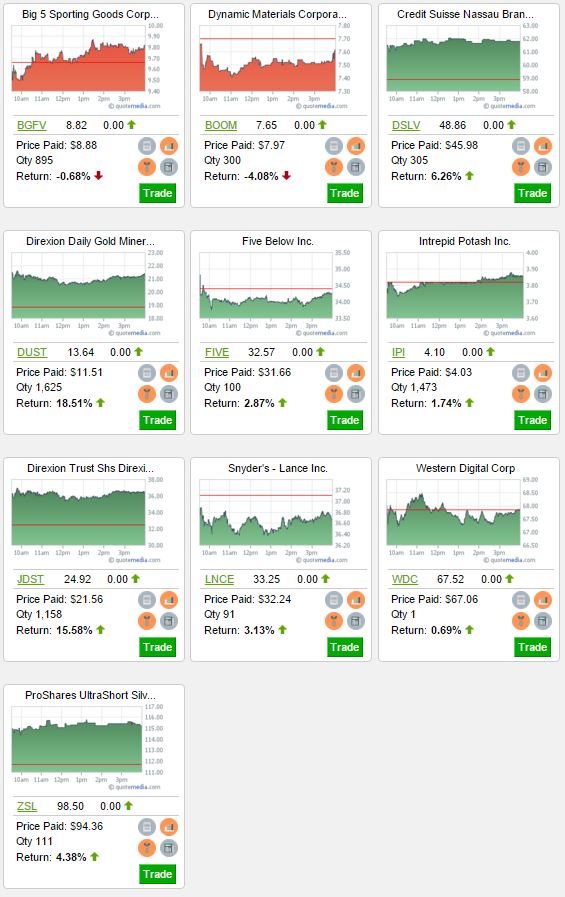Click the Western Digital Corp intraday chart
Image resolution: width=565 pixels, height=897 pixels.
click(462, 519)
